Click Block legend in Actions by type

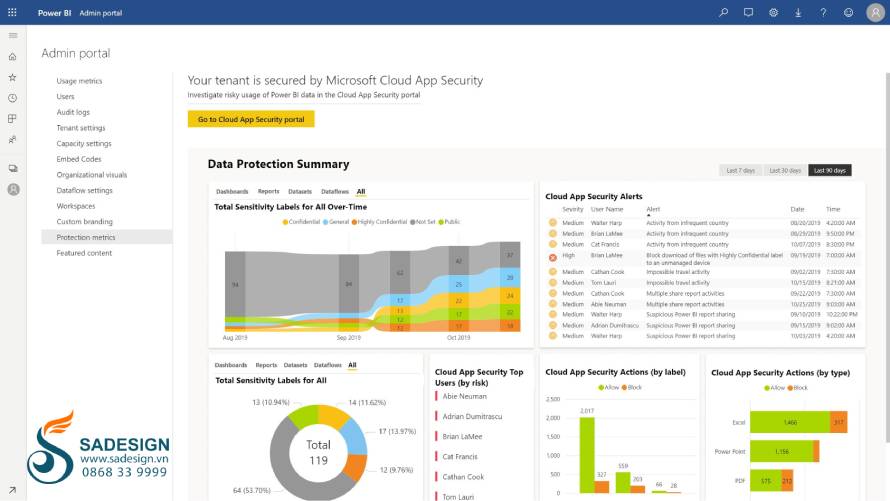(x=797, y=388)
